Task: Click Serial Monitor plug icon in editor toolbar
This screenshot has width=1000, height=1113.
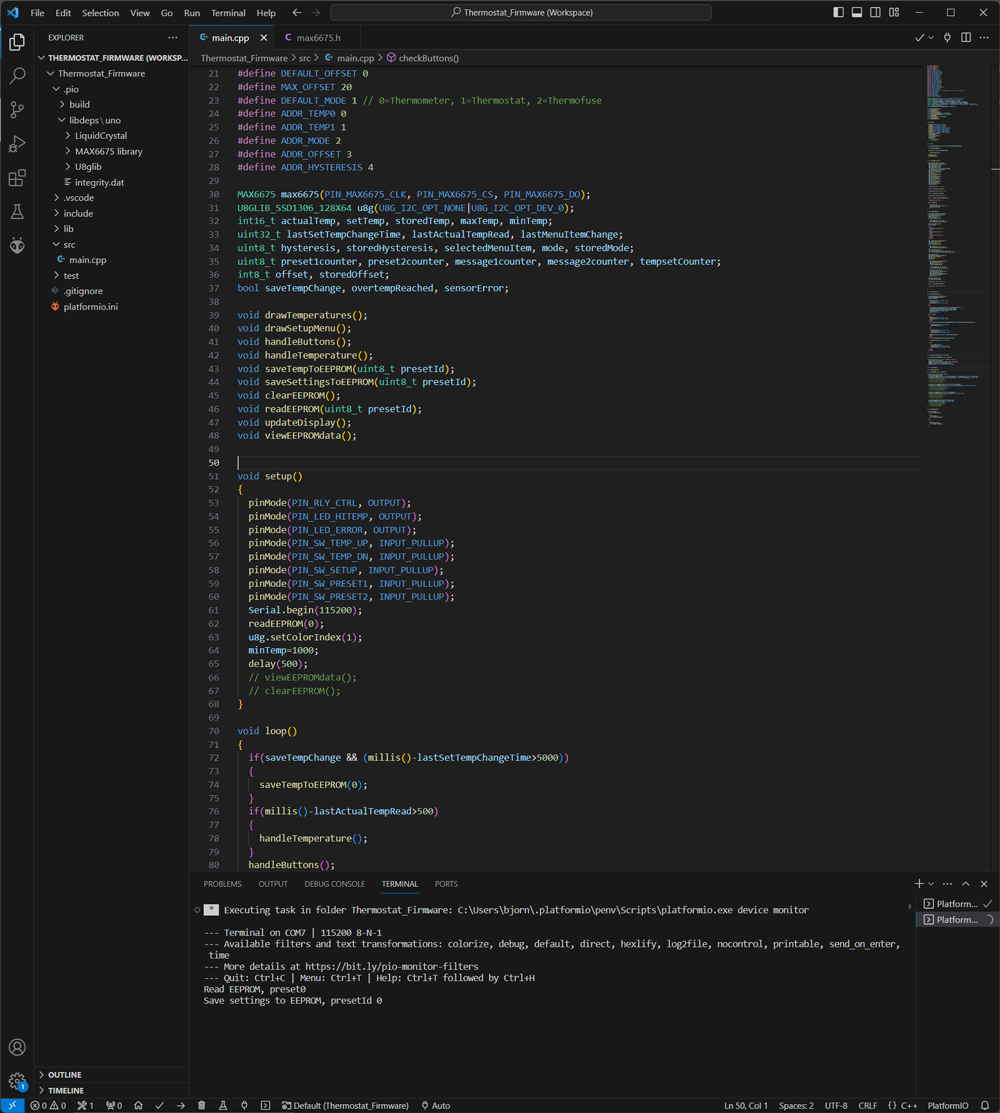Action: point(947,37)
